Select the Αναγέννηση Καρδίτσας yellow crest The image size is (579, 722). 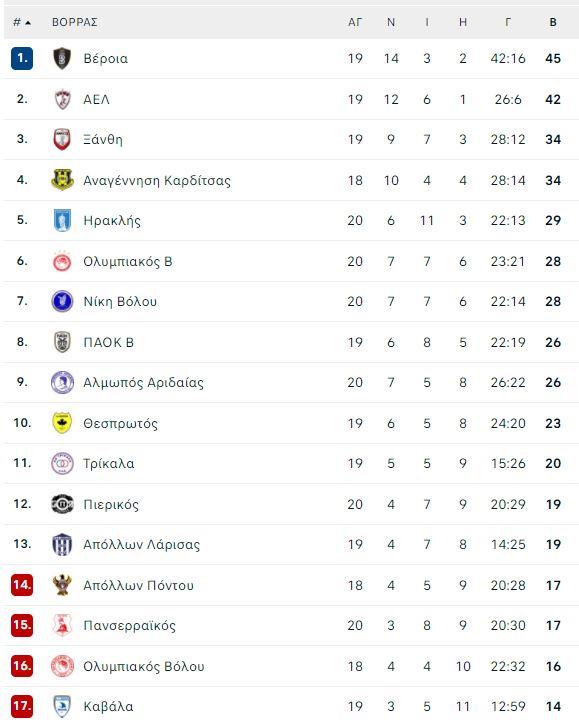point(62,180)
